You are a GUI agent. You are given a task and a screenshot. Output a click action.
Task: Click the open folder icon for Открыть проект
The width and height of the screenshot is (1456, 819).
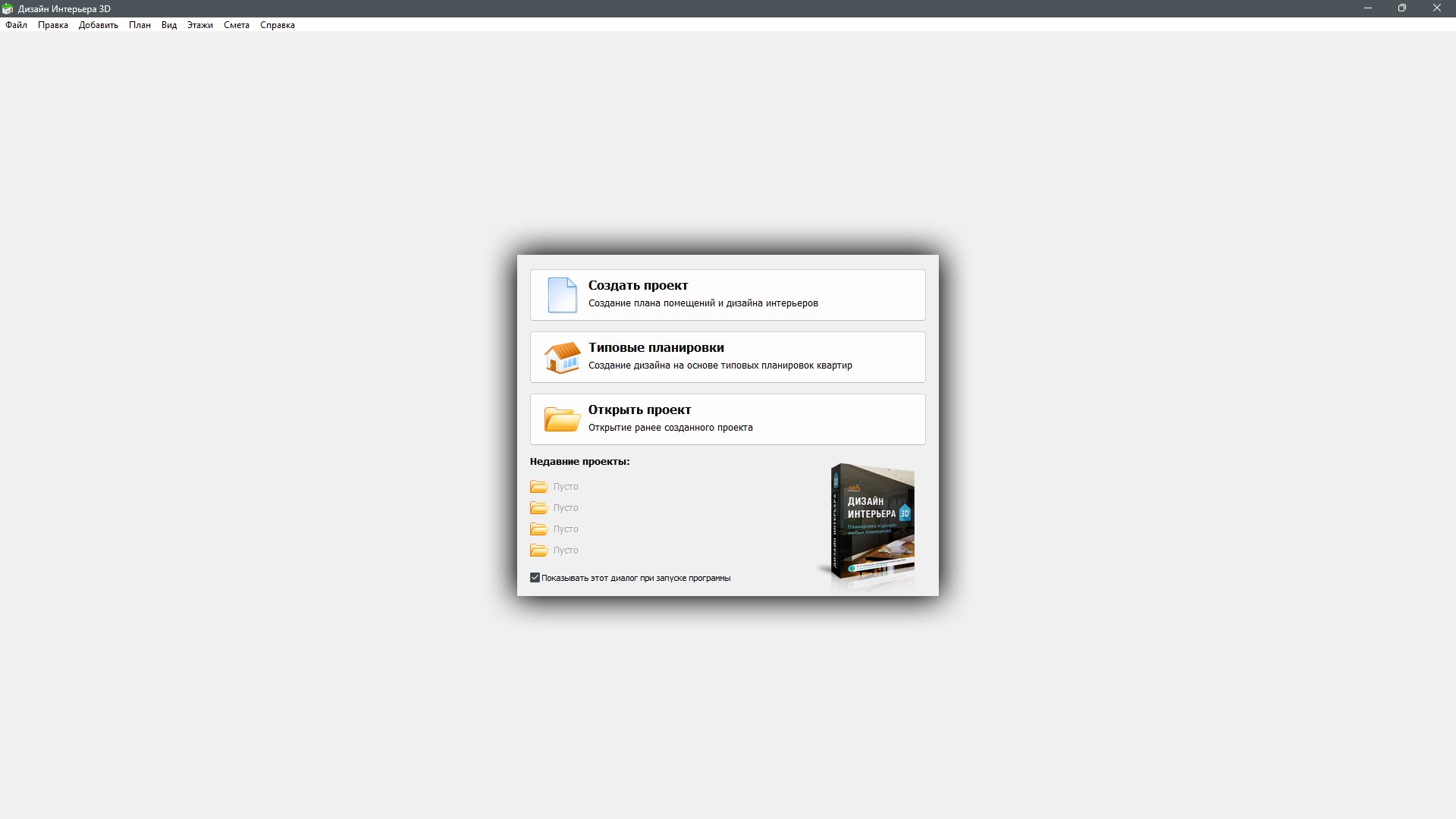562,419
